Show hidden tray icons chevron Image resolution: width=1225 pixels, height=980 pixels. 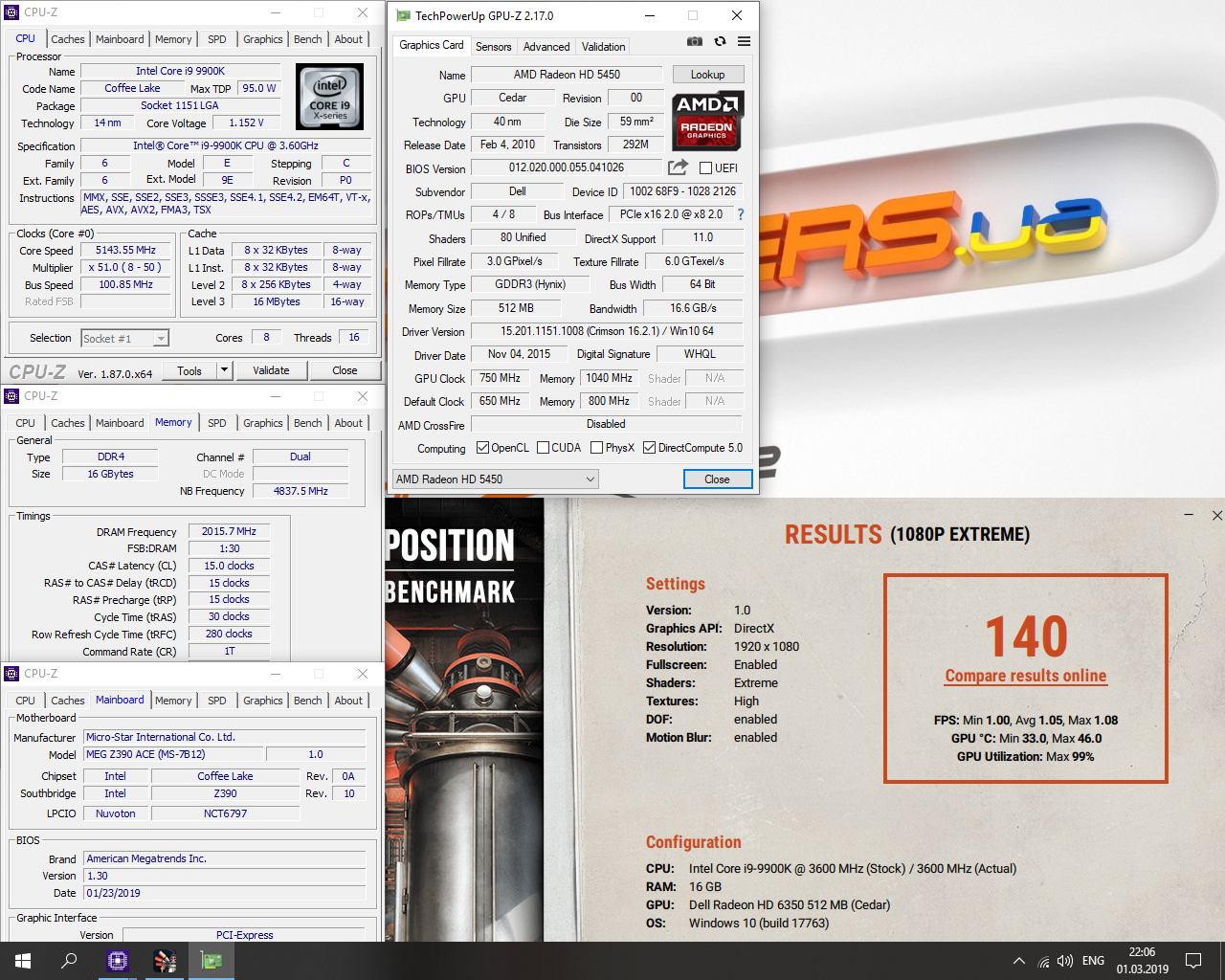[1019, 961]
